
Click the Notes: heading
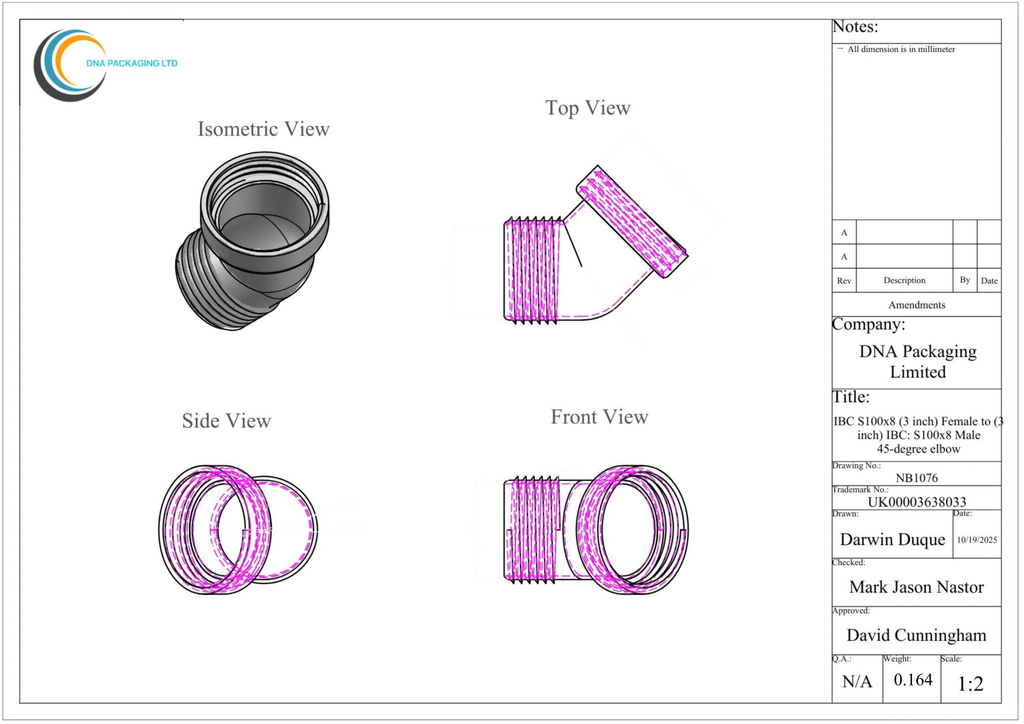(855, 27)
